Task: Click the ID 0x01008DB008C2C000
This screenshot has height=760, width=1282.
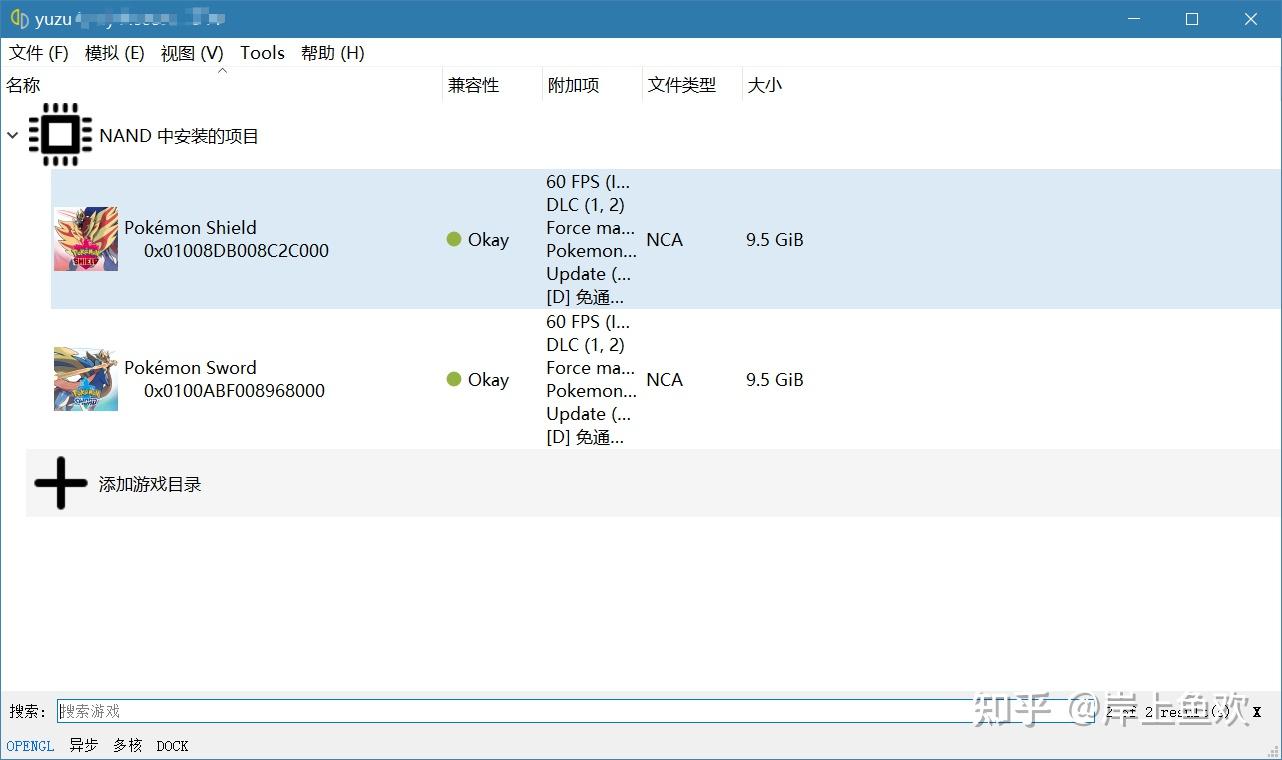Action: (236, 251)
